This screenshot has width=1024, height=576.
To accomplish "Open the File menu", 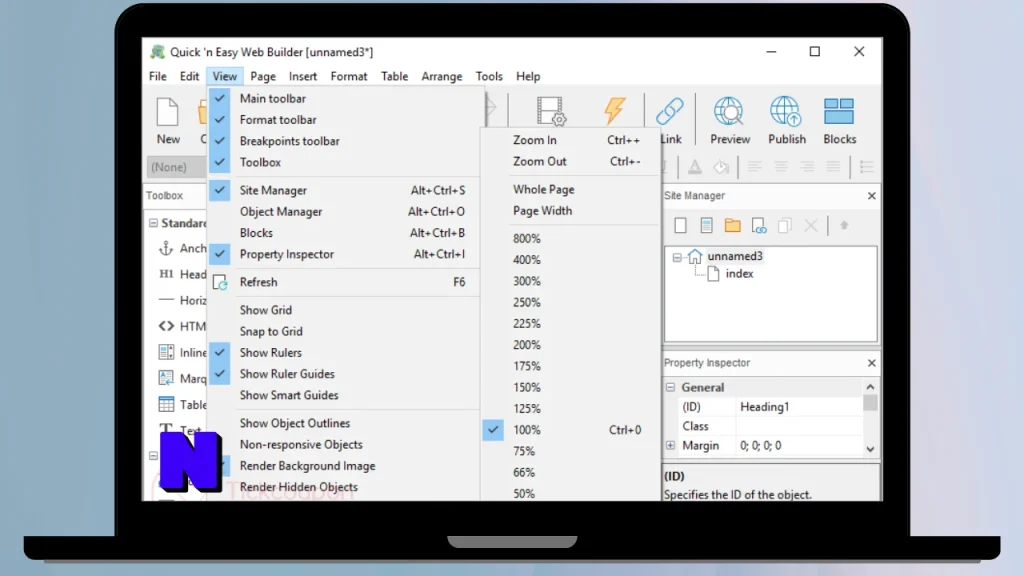I will [x=157, y=76].
